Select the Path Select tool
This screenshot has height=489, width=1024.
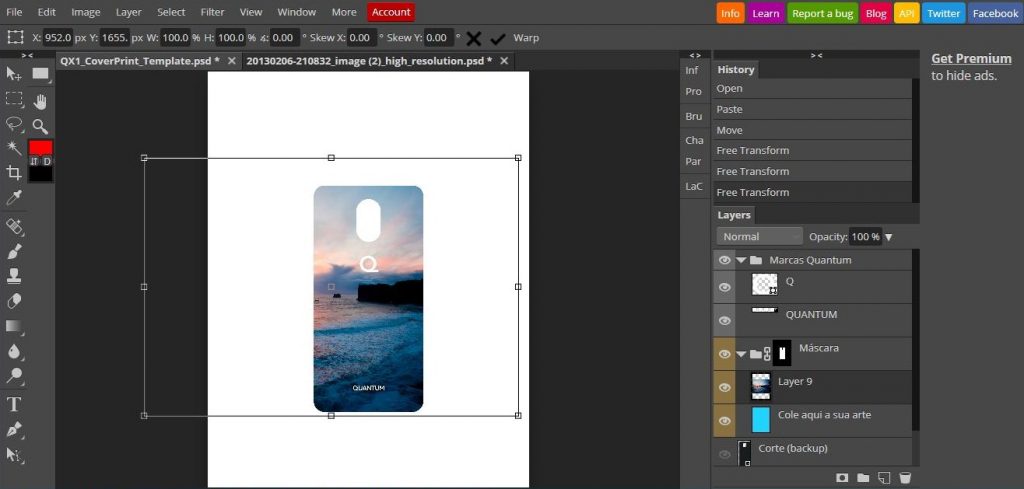14,454
